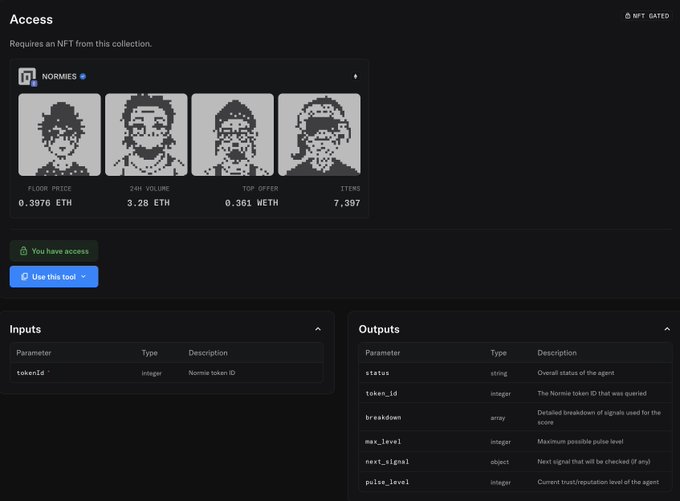This screenshot has width=680, height=501.
Task: Collapse the Outputs panel
Action: (667, 329)
